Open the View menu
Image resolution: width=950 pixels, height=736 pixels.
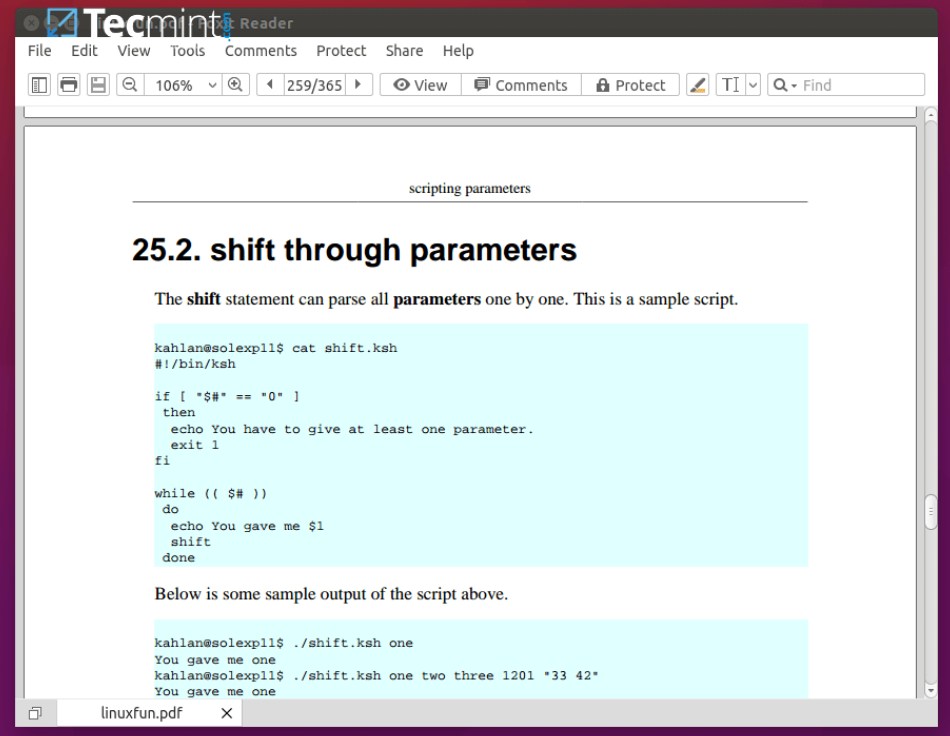click(133, 51)
